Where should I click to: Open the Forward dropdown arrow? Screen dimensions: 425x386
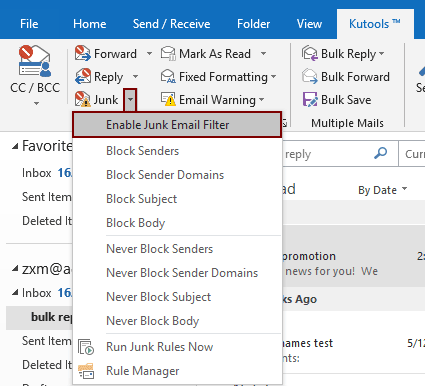pos(149,53)
